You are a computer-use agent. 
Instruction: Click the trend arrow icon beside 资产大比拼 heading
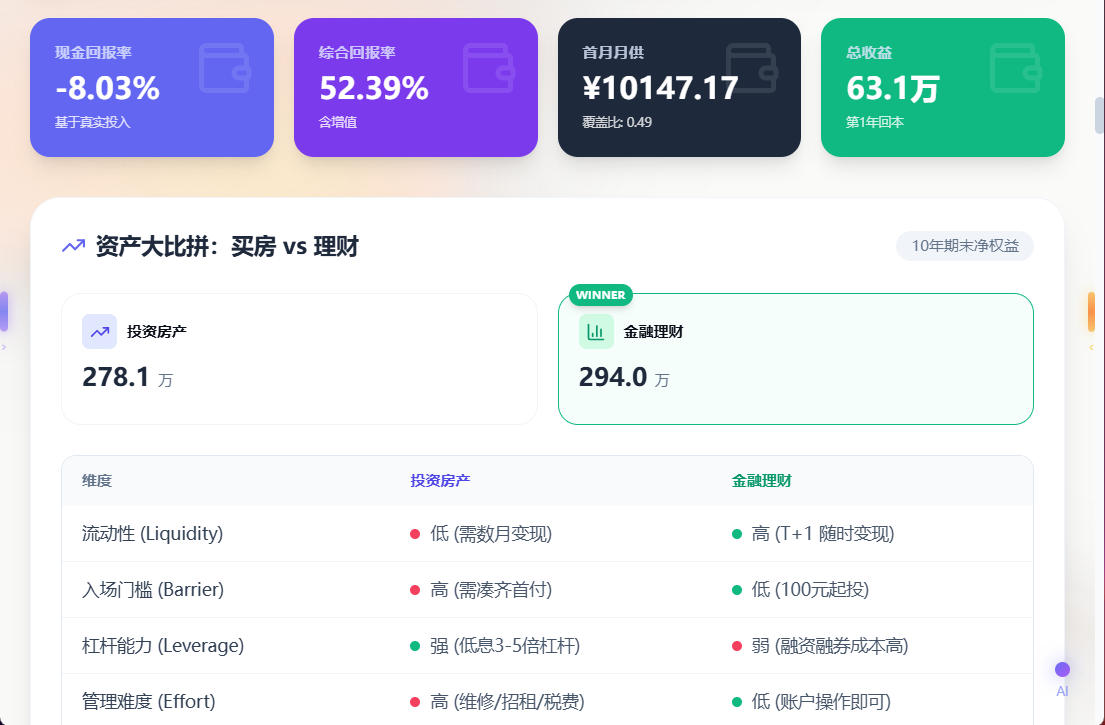[x=73, y=246]
